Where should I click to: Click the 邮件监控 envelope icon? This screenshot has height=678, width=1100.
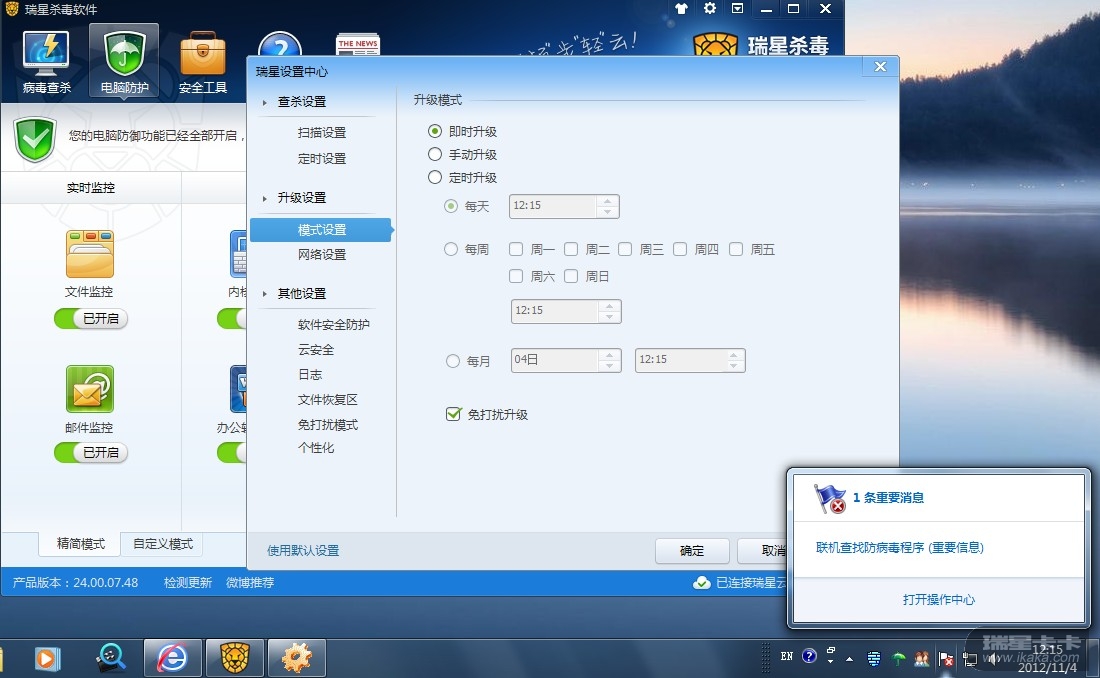pyautogui.click(x=90, y=389)
